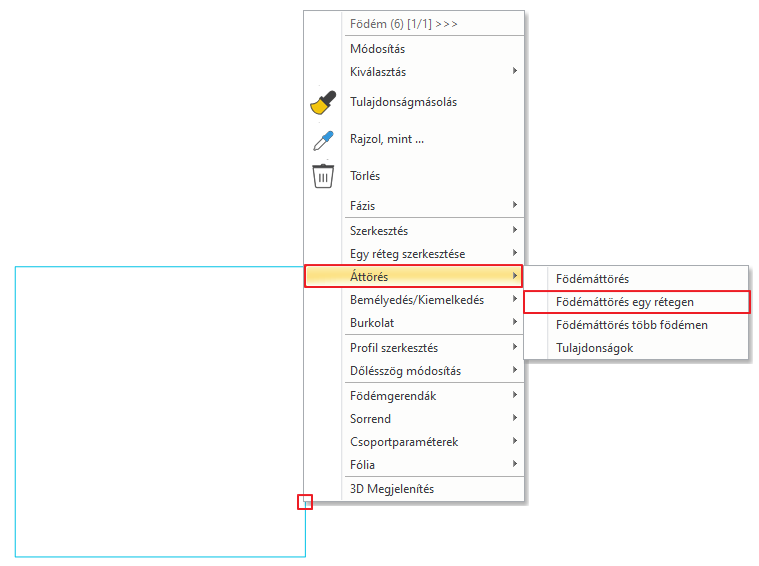Open Egy réteg szerkesztése submenu
The width and height of the screenshot is (759, 566).
click(434, 254)
